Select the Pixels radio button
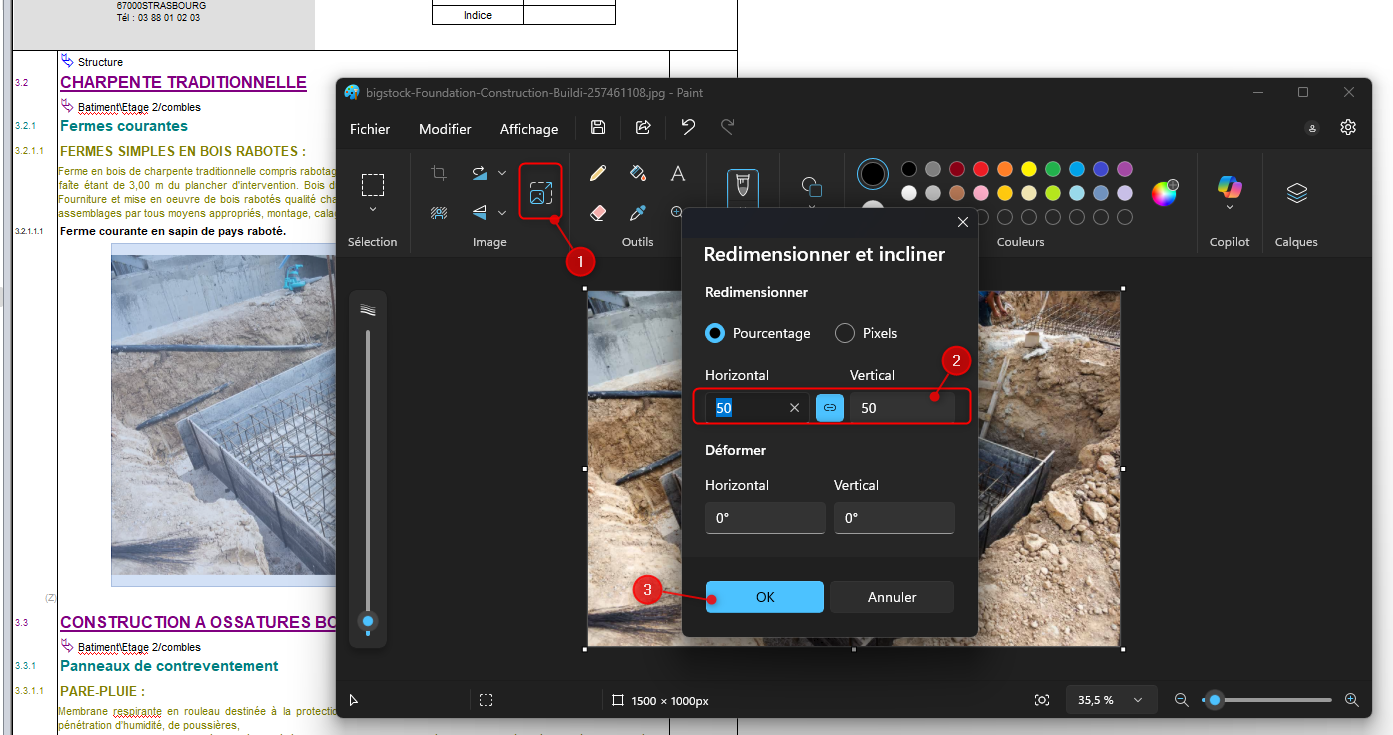 (845, 333)
